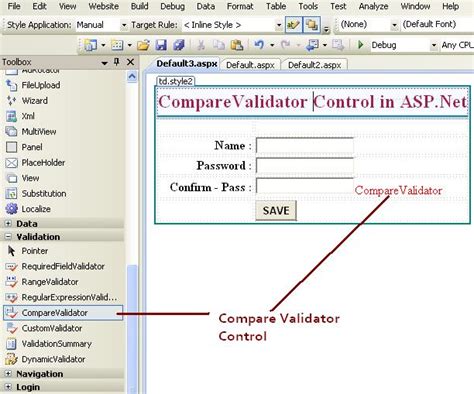Screen dimensions: 474x394
Task: Switch to the Default2.aspx tab
Action: [314, 65]
